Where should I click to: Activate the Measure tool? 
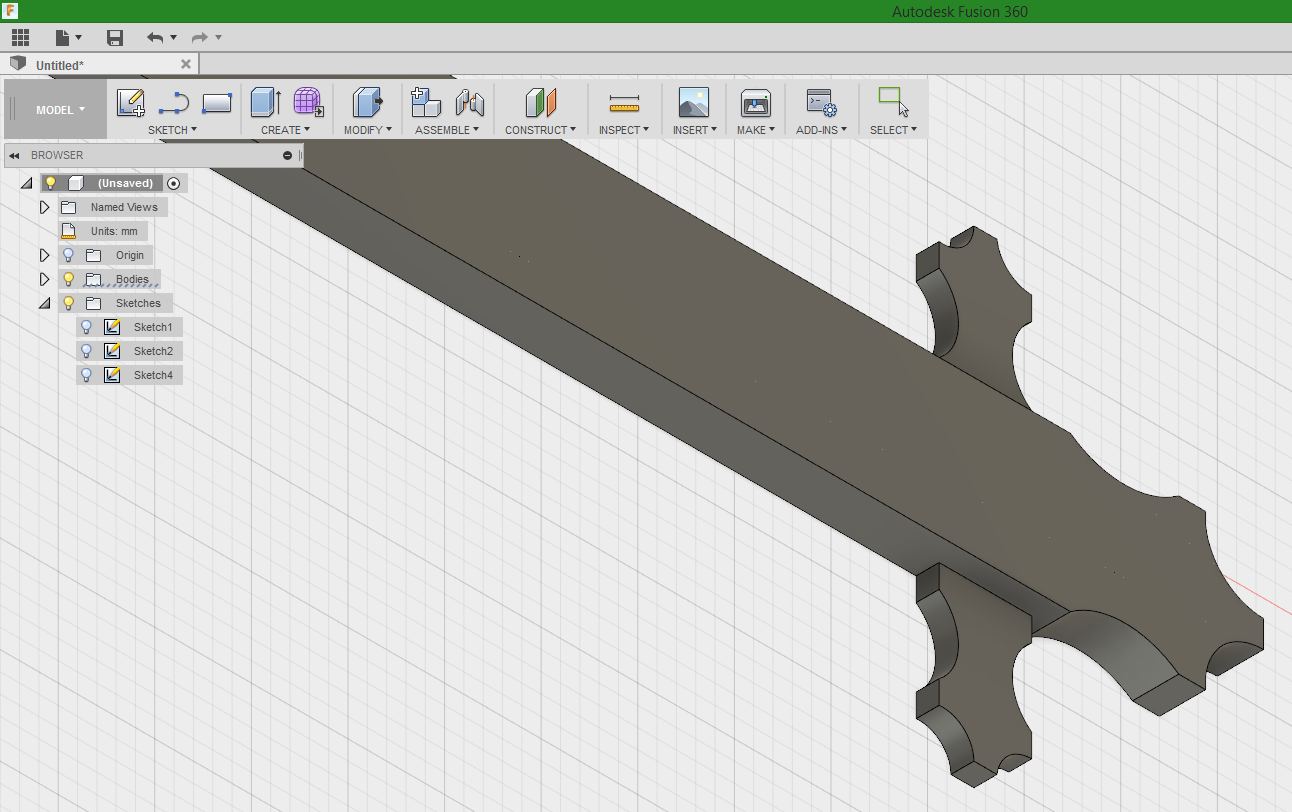(624, 103)
